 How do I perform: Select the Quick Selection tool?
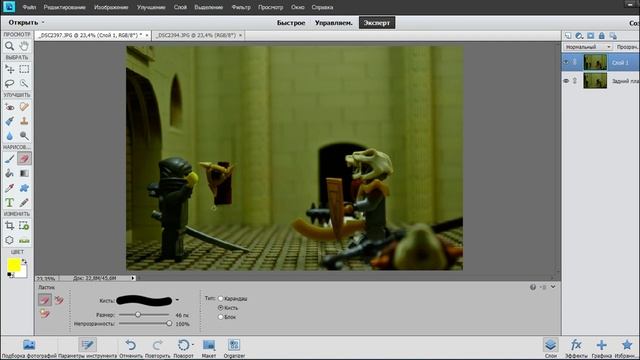(x=24, y=84)
